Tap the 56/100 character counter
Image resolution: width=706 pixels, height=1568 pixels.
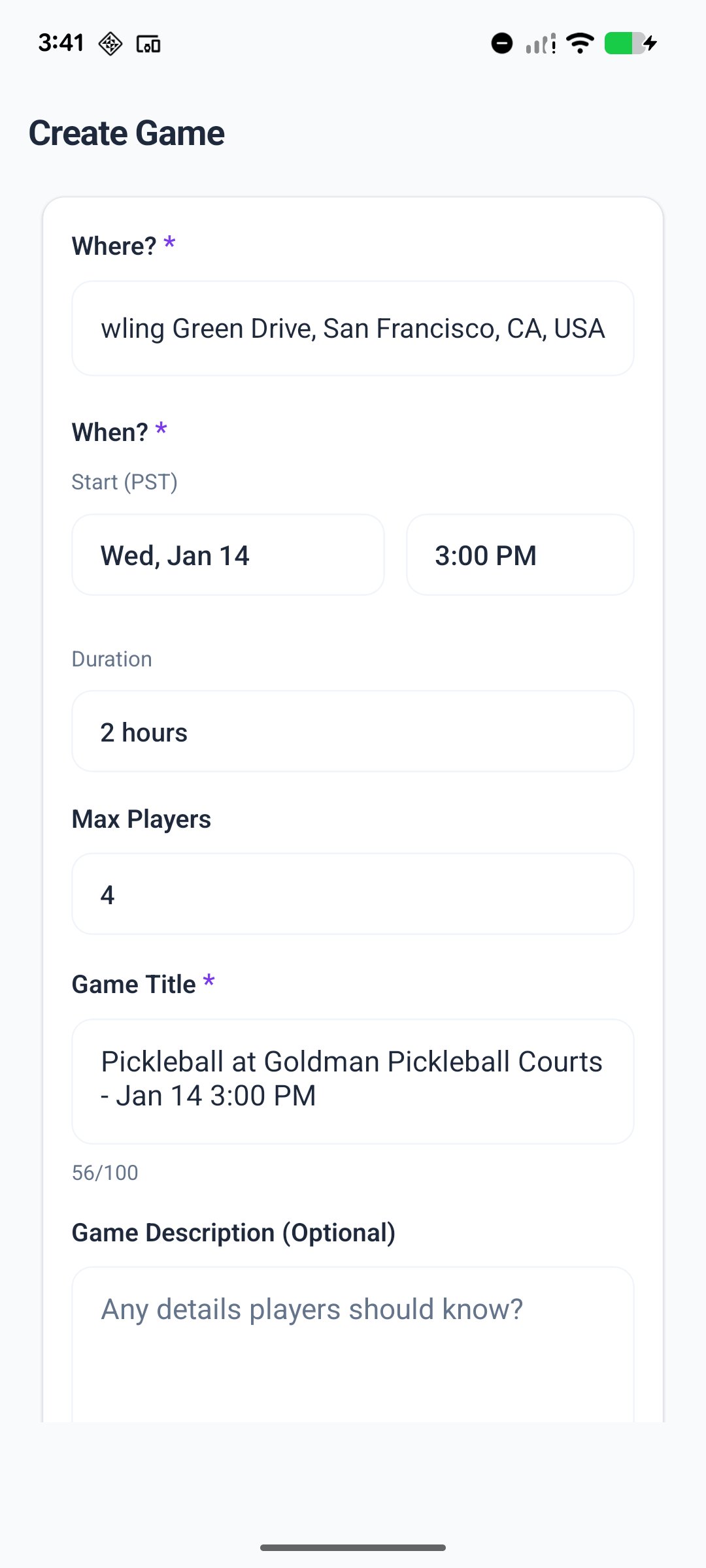tap(105, 1173)
